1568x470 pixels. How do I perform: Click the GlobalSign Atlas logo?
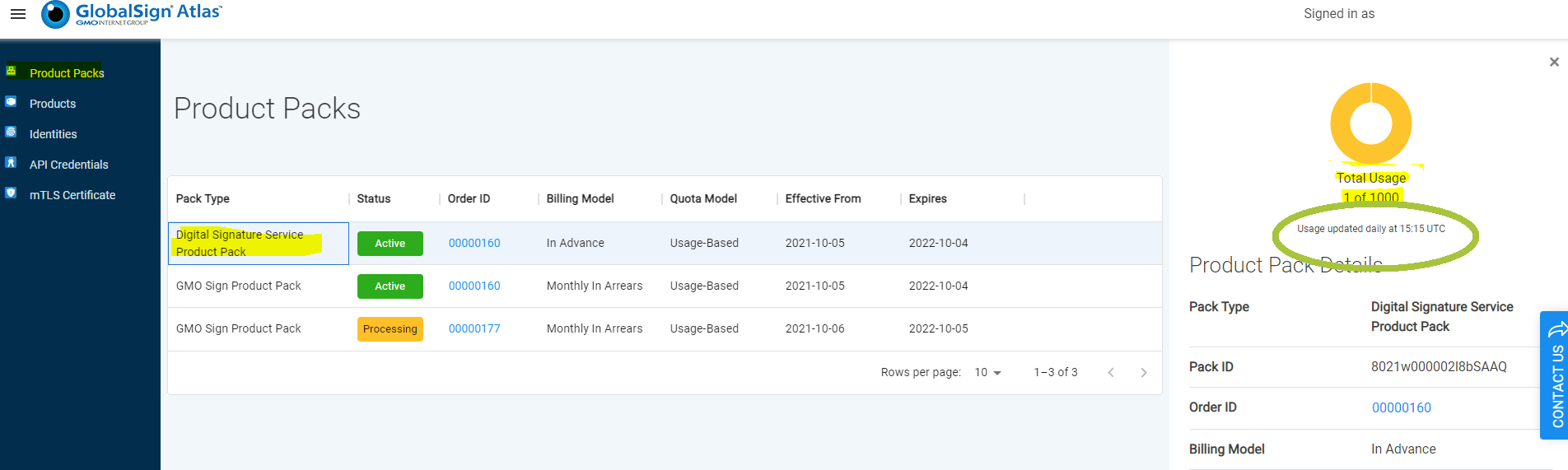132,14
